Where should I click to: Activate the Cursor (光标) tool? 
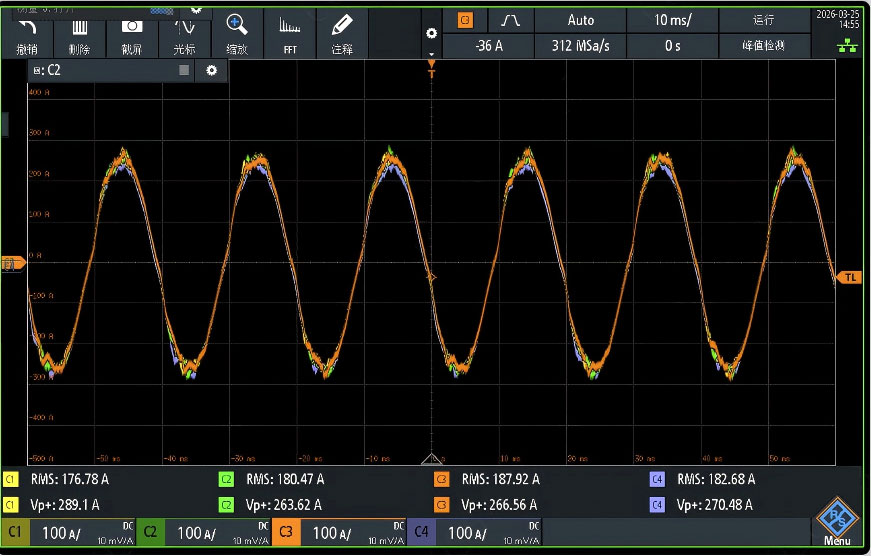(184, 34)
